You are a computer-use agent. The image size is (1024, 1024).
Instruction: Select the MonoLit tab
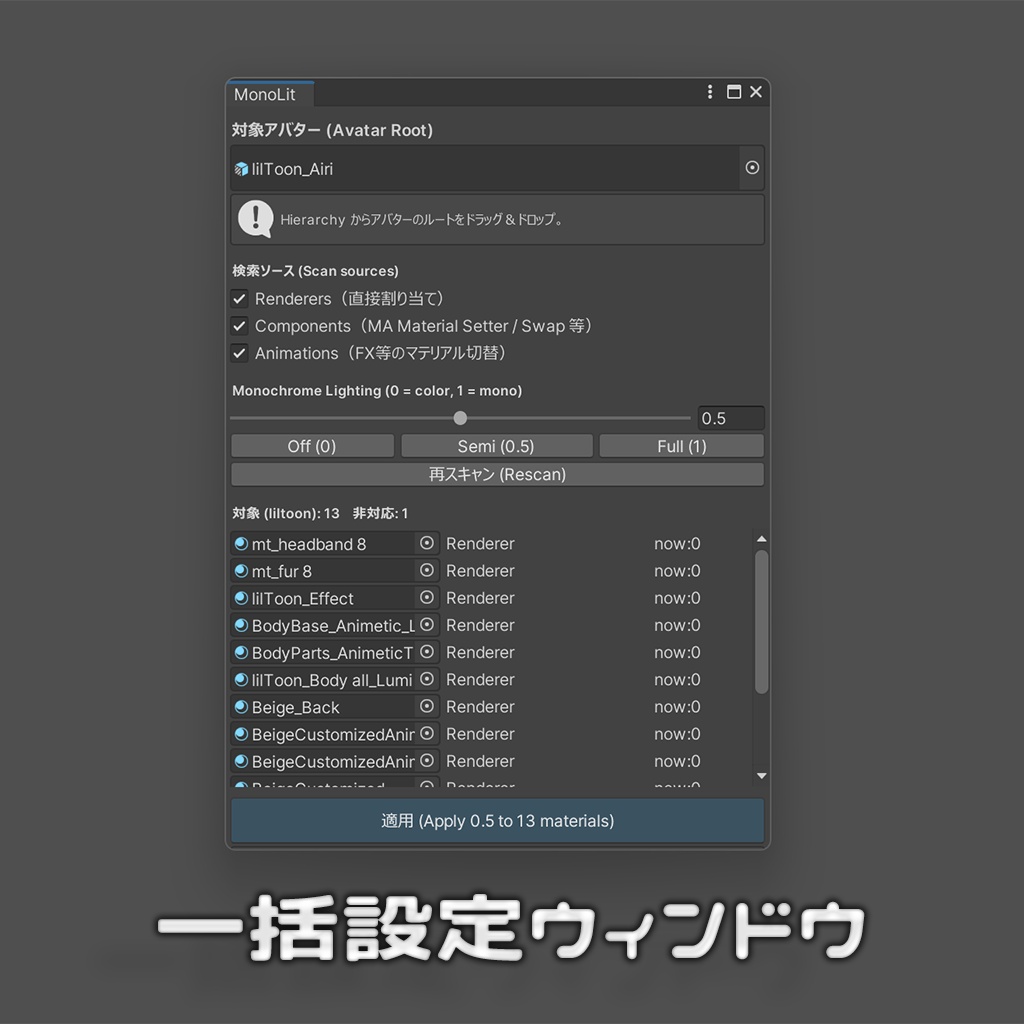[x=270, y=94]
